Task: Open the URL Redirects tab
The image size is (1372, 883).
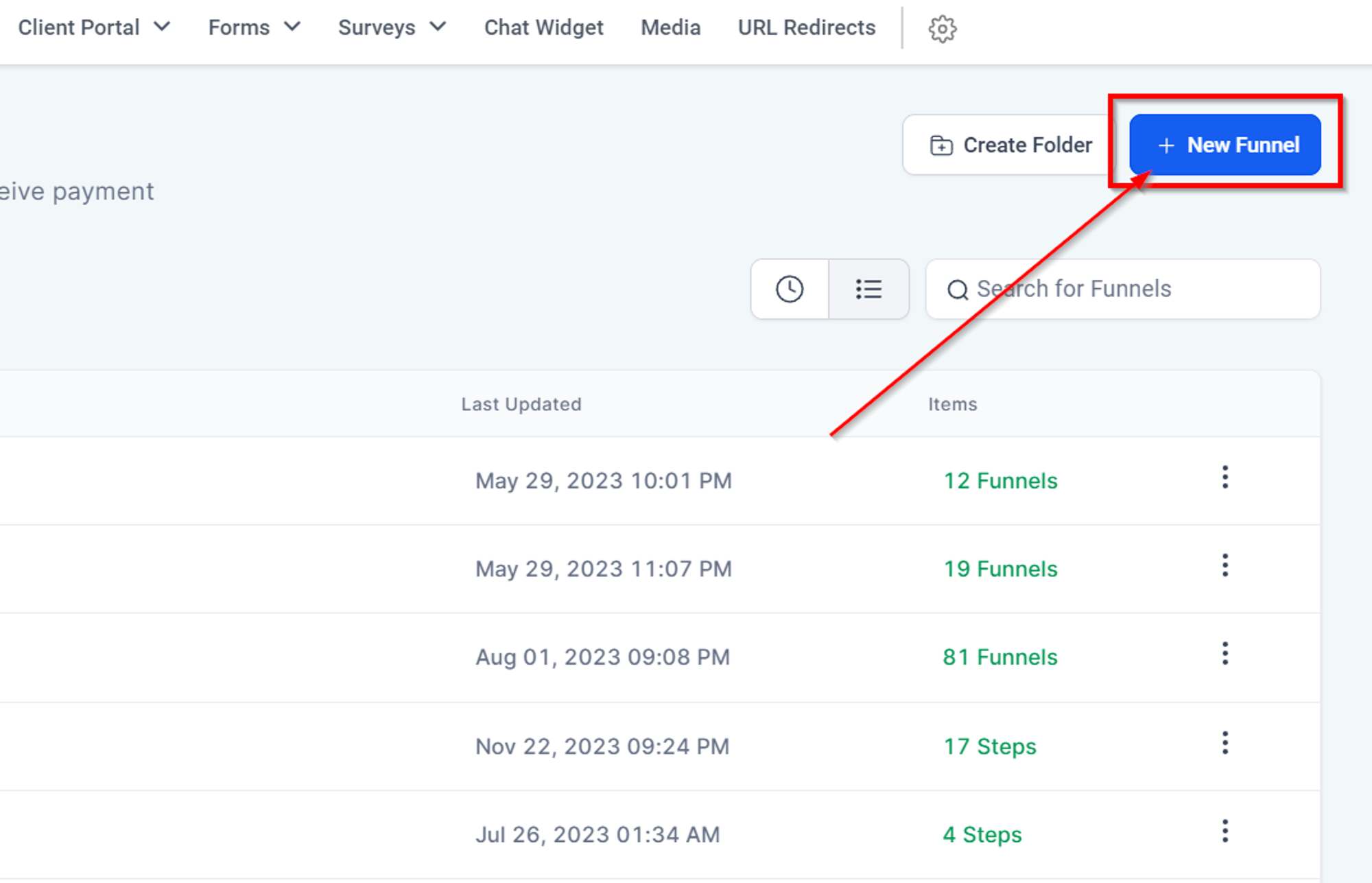Action: pos(807,27)
